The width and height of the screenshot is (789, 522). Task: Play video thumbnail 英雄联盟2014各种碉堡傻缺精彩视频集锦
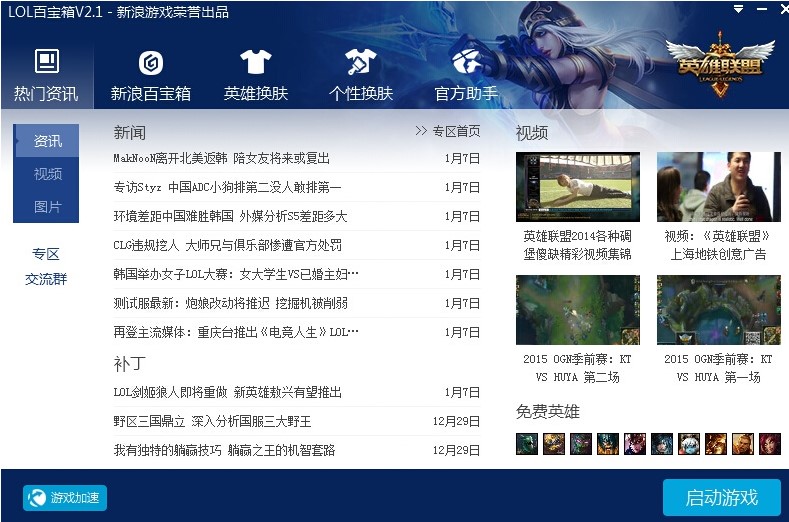tap(578, 187)
